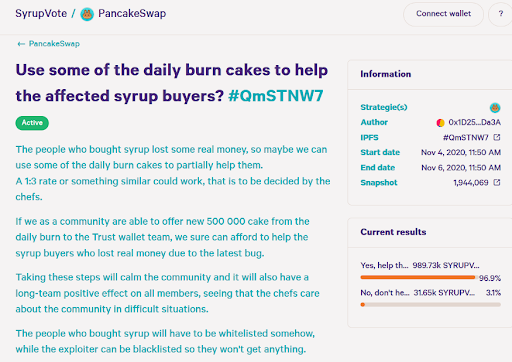
Task: Click the back arrow beside PancakeSwap
Action: (x=21, y=44)
